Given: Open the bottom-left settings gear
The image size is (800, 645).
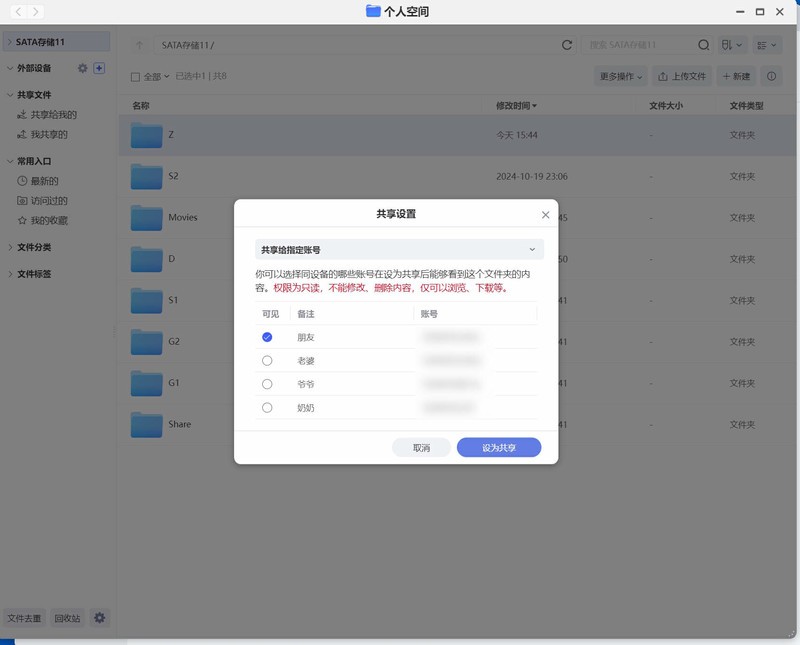Looking at the screenshot, I should (99, 618).
